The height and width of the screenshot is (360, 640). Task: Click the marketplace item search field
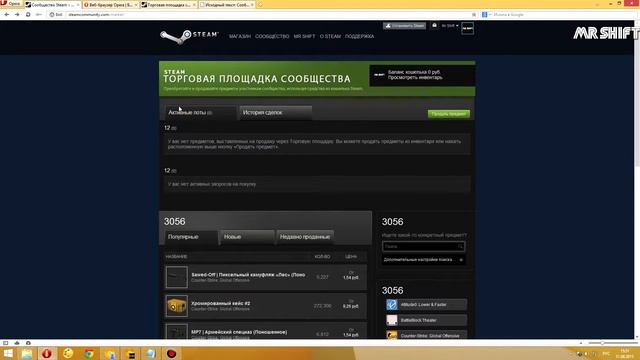pos(424,247)
